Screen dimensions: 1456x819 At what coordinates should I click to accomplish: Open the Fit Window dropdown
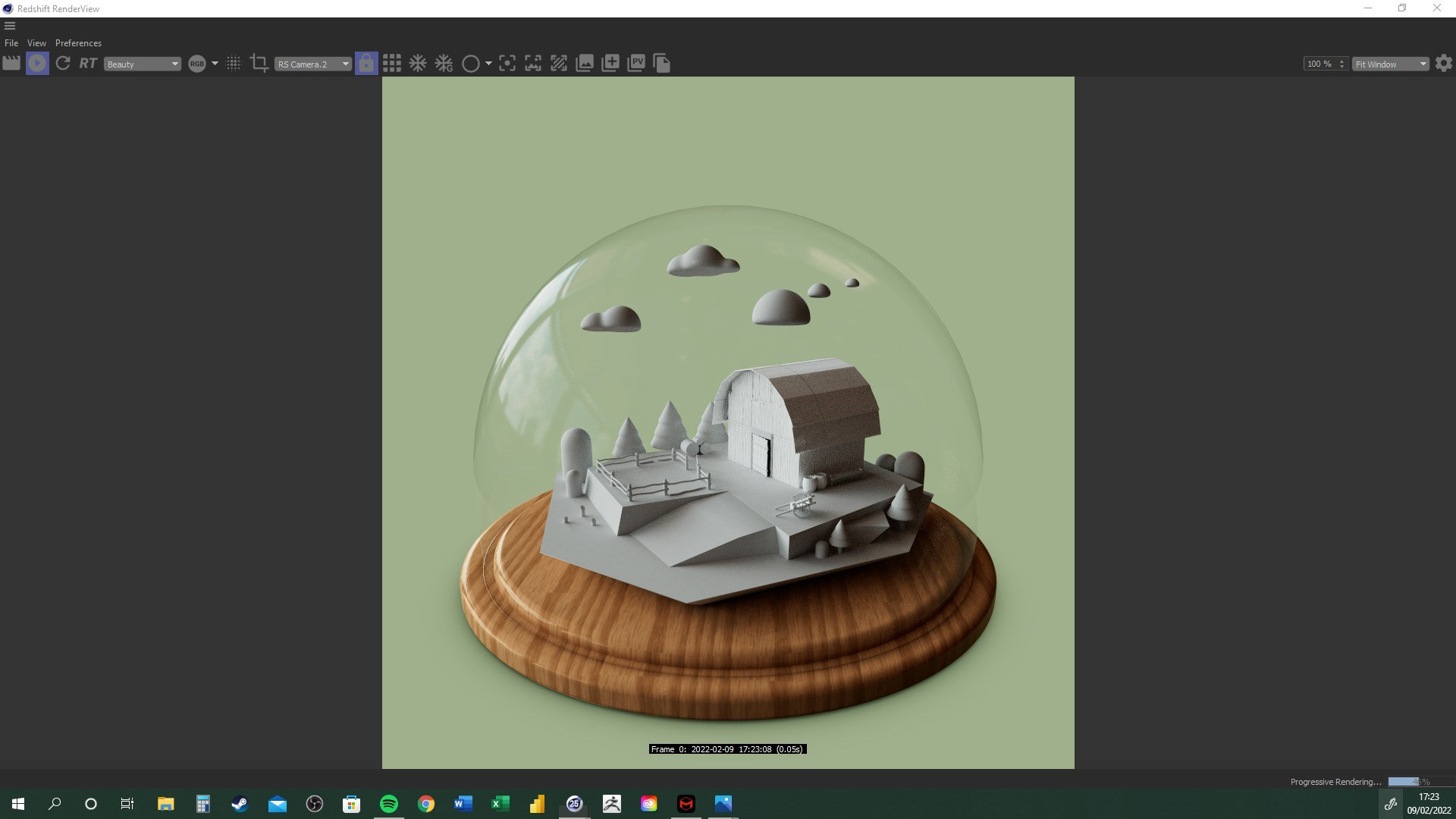coord(1391,64)
